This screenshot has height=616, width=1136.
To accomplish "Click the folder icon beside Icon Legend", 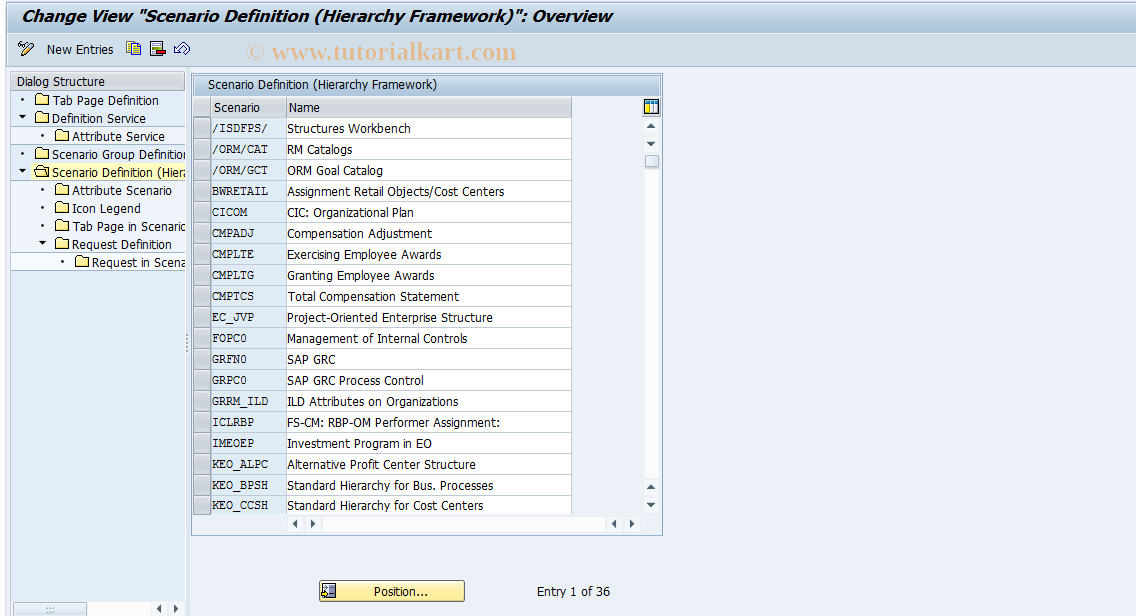I will tap(61, 207).
